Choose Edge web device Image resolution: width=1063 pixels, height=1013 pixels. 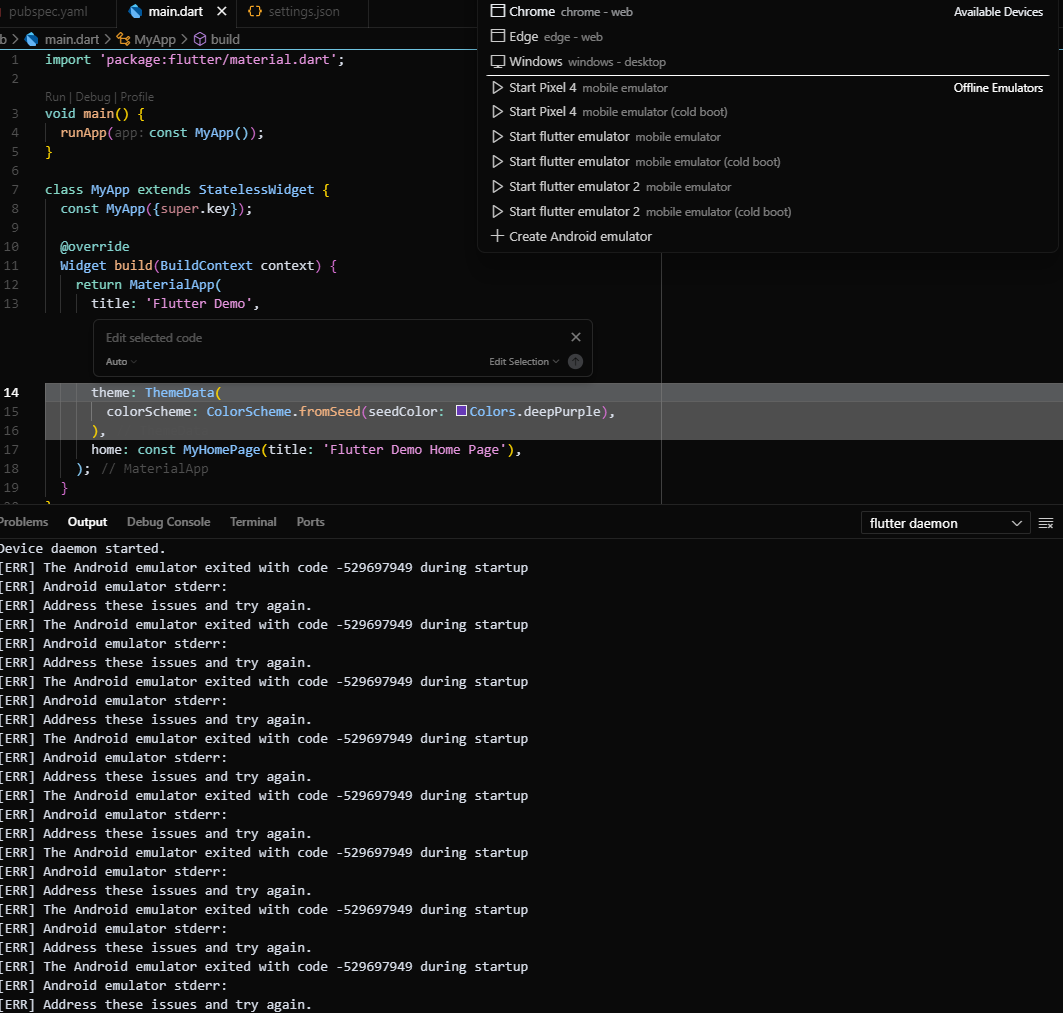pos(766,37)
